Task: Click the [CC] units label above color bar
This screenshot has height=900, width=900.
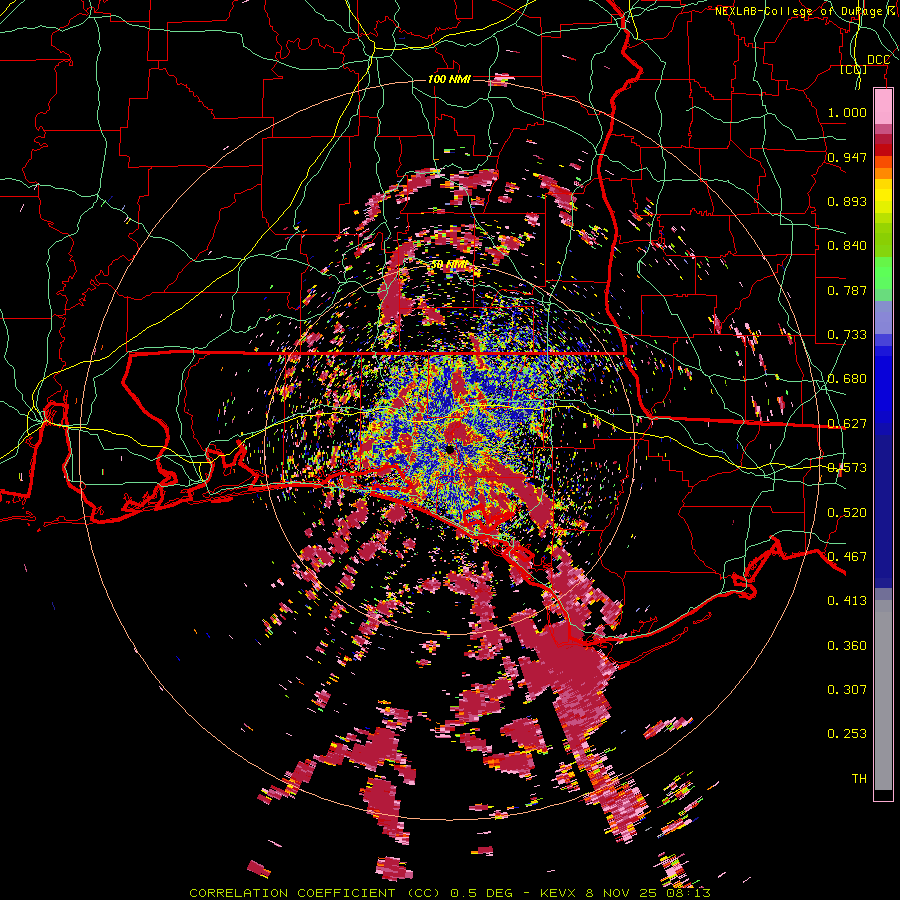Action: pyautogui.click(x=854, y=69)
